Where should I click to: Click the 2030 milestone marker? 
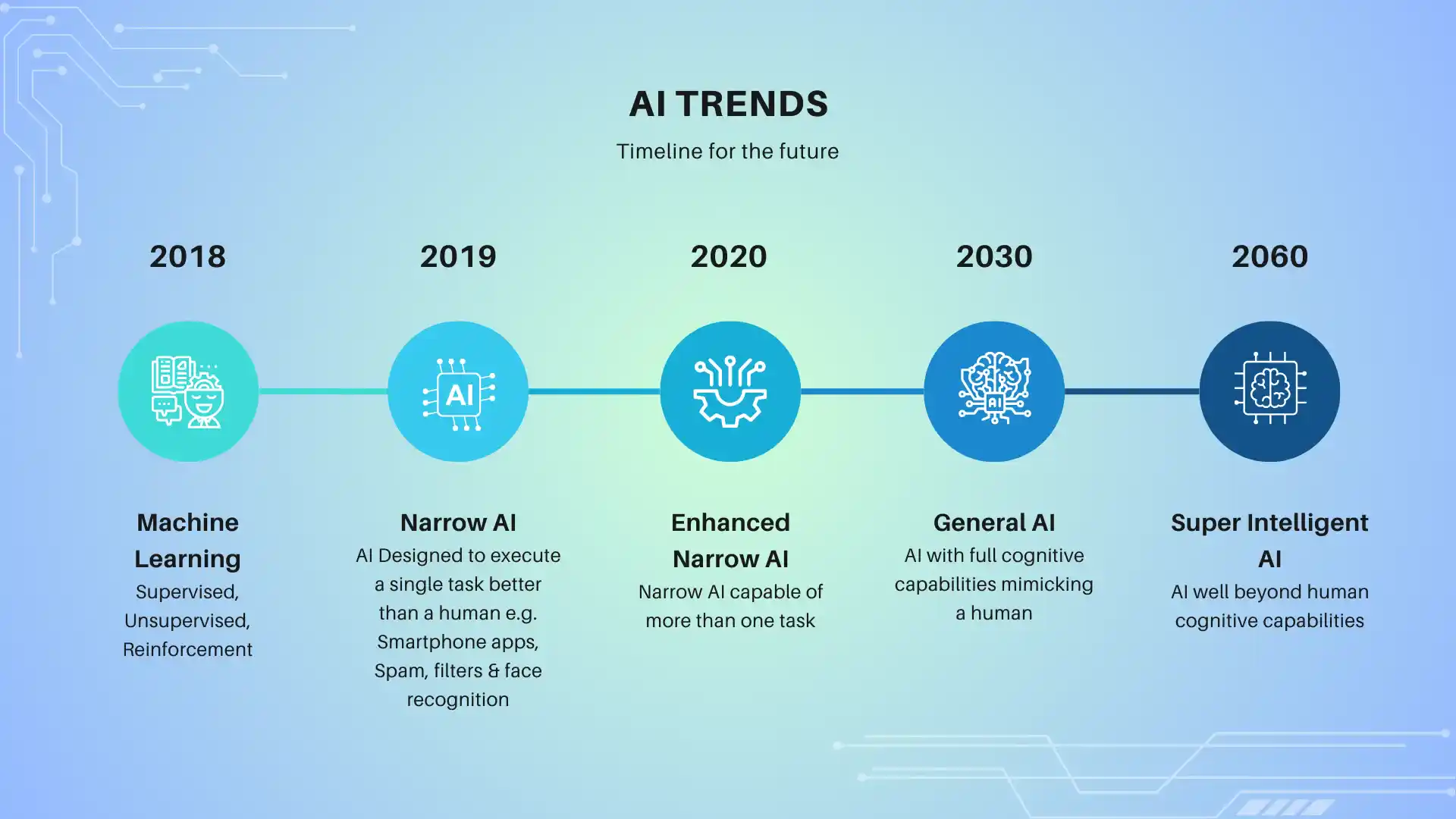tap(994, 392)
